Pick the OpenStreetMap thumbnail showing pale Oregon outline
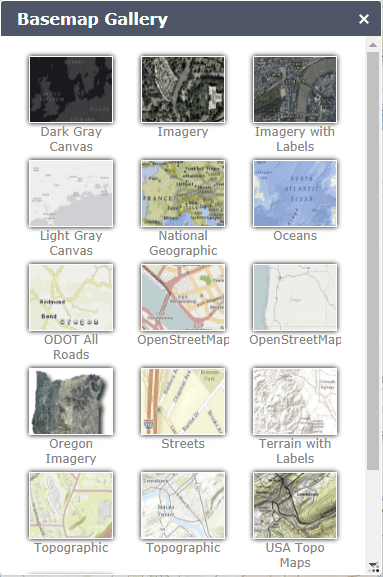Screen dimensions: 383x577 pyautogui.click(x=295, y=297)
